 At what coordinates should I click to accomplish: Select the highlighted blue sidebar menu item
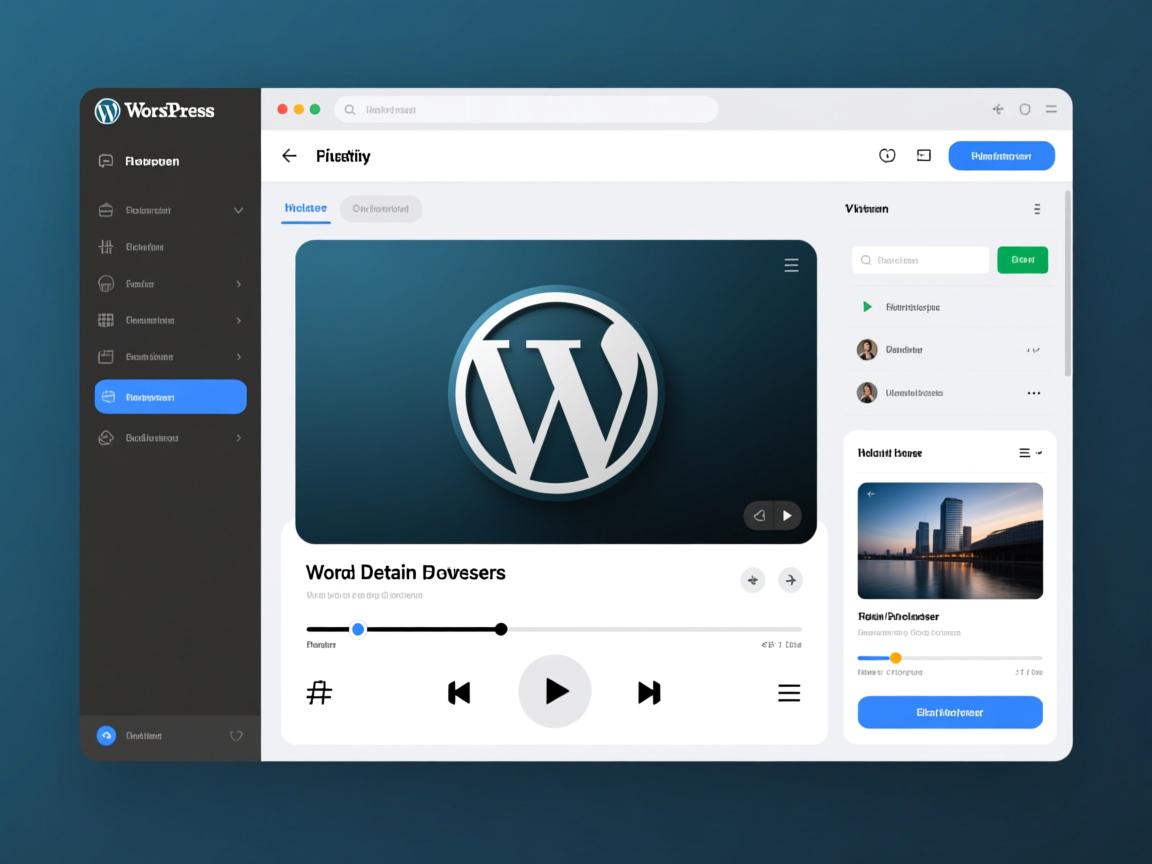[170, 397]
